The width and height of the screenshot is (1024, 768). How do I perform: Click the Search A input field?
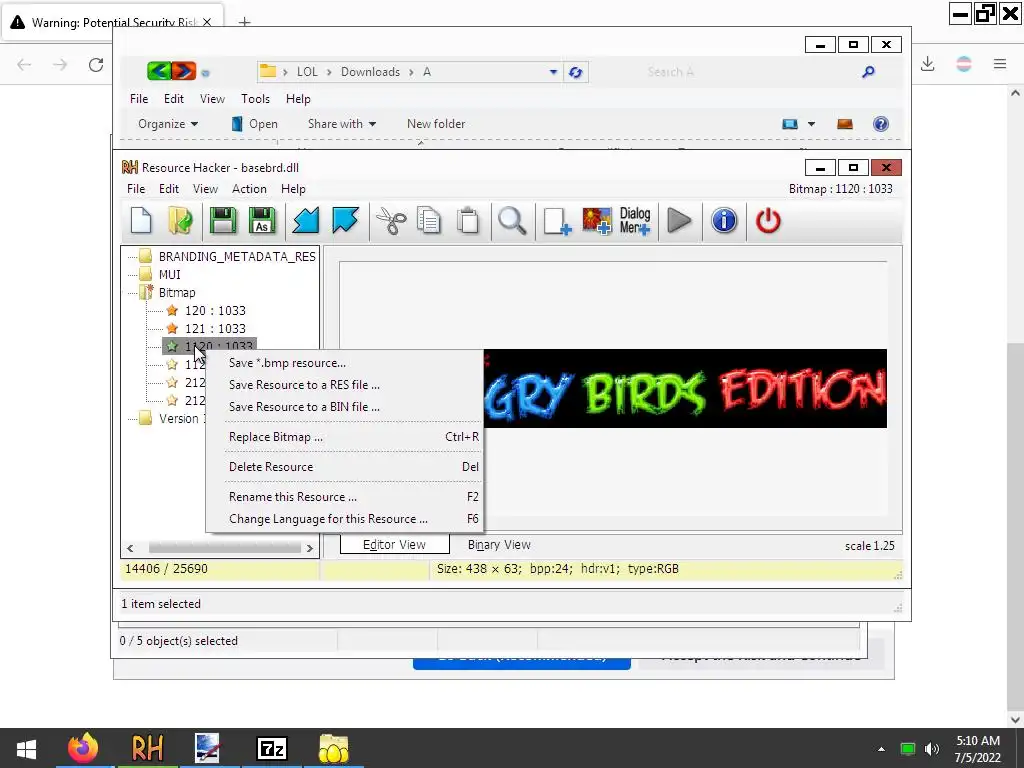tap(748, 72)
